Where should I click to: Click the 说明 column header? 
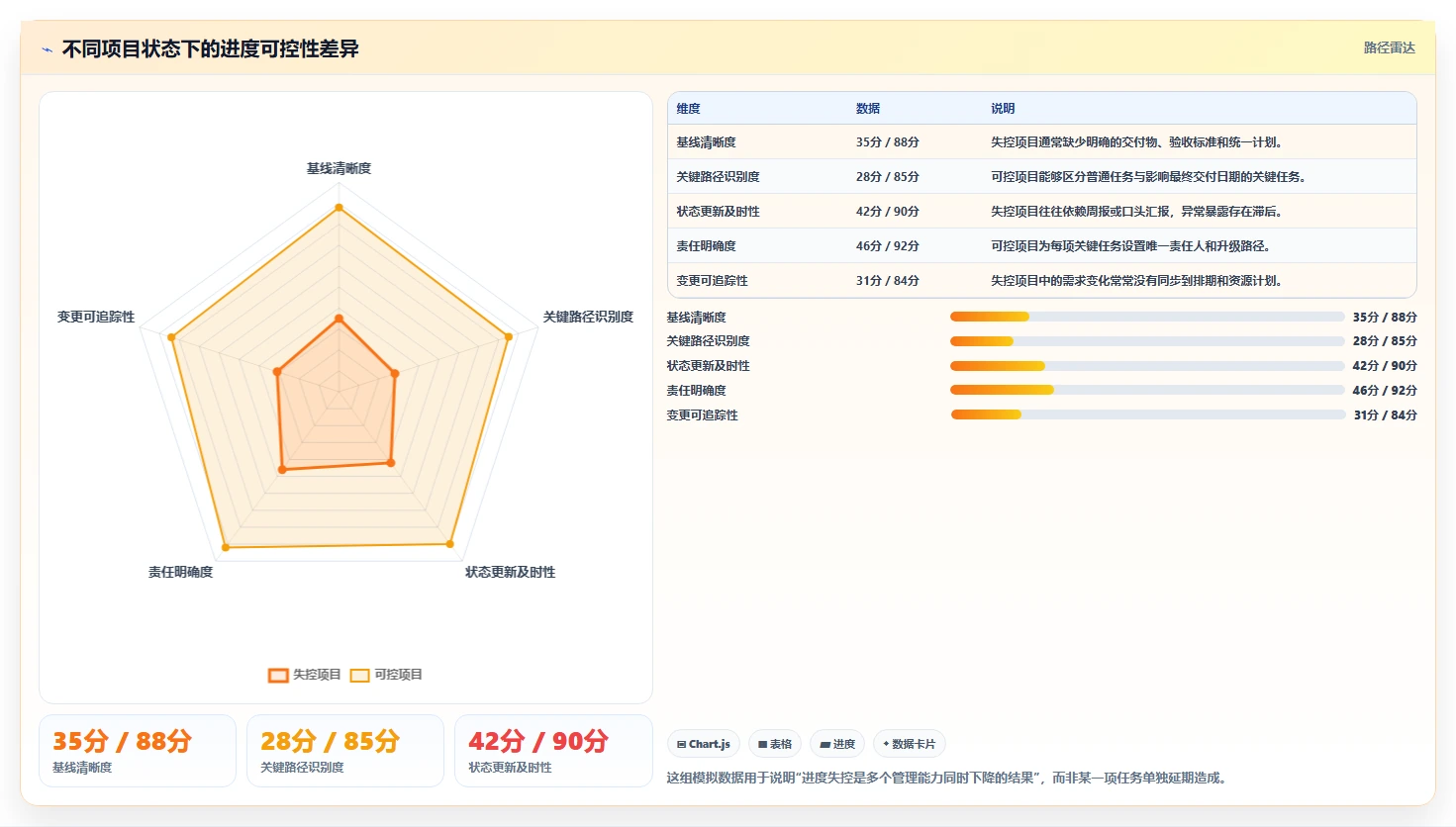(x=1003, y=109)
